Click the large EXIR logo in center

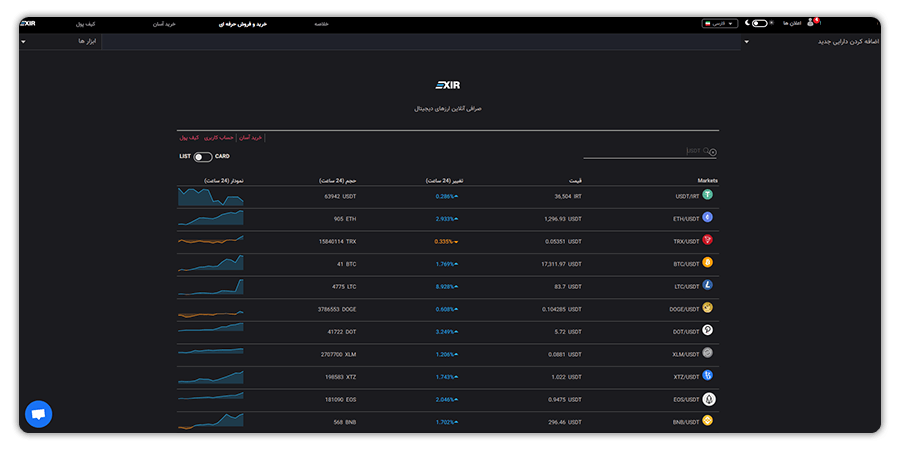(448, 86)
